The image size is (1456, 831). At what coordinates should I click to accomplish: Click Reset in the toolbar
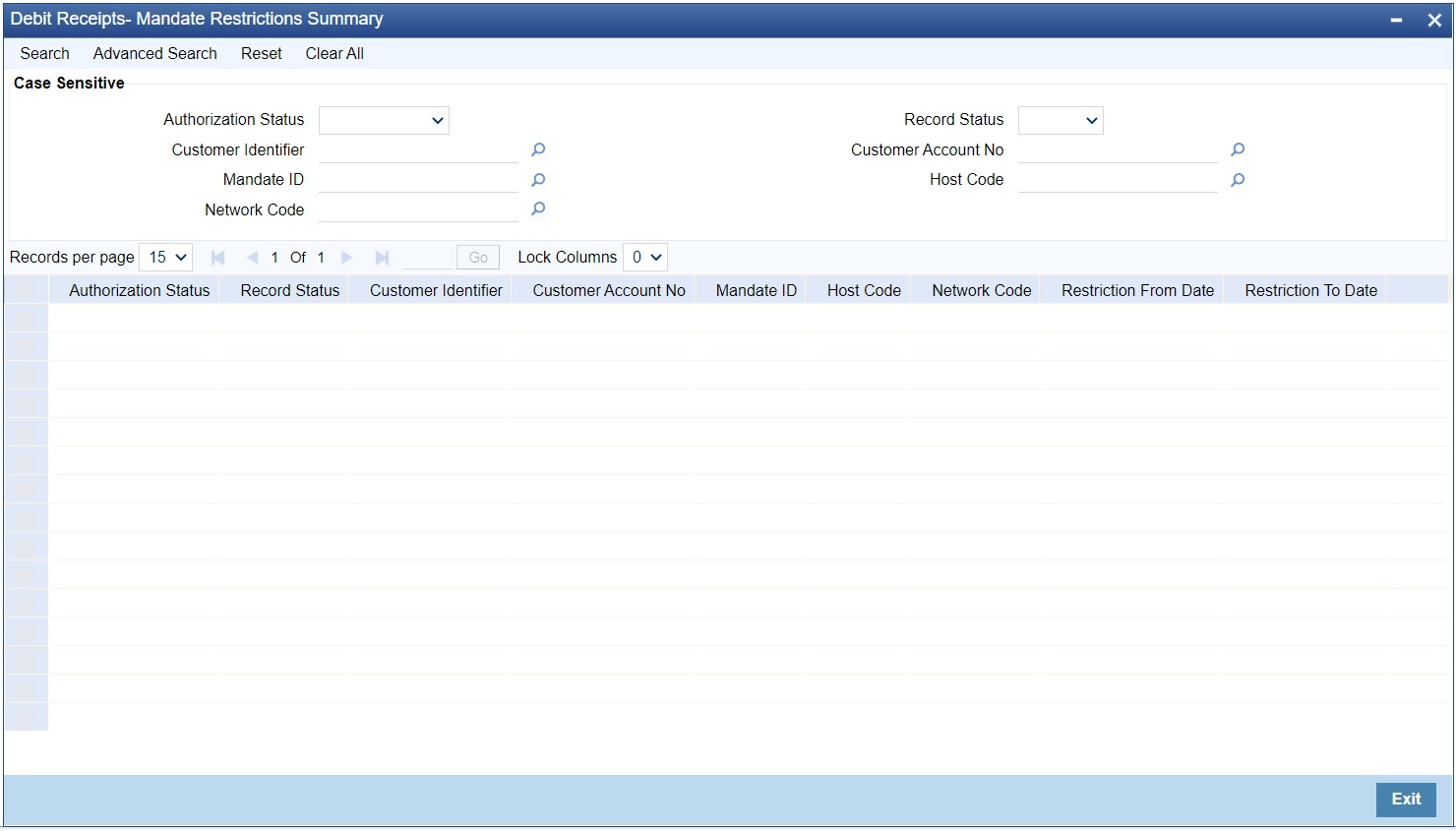coord(262,53)
